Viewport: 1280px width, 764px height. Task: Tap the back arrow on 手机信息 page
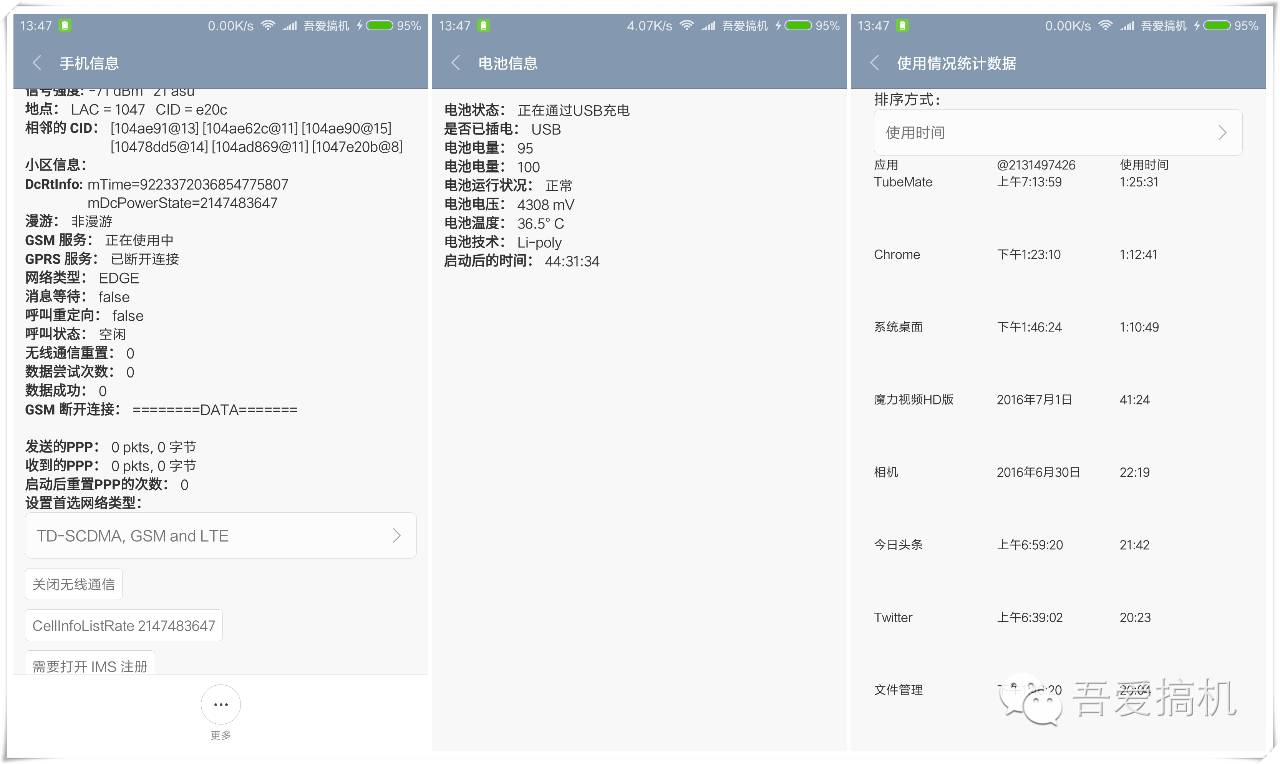(x=37, y=62)
